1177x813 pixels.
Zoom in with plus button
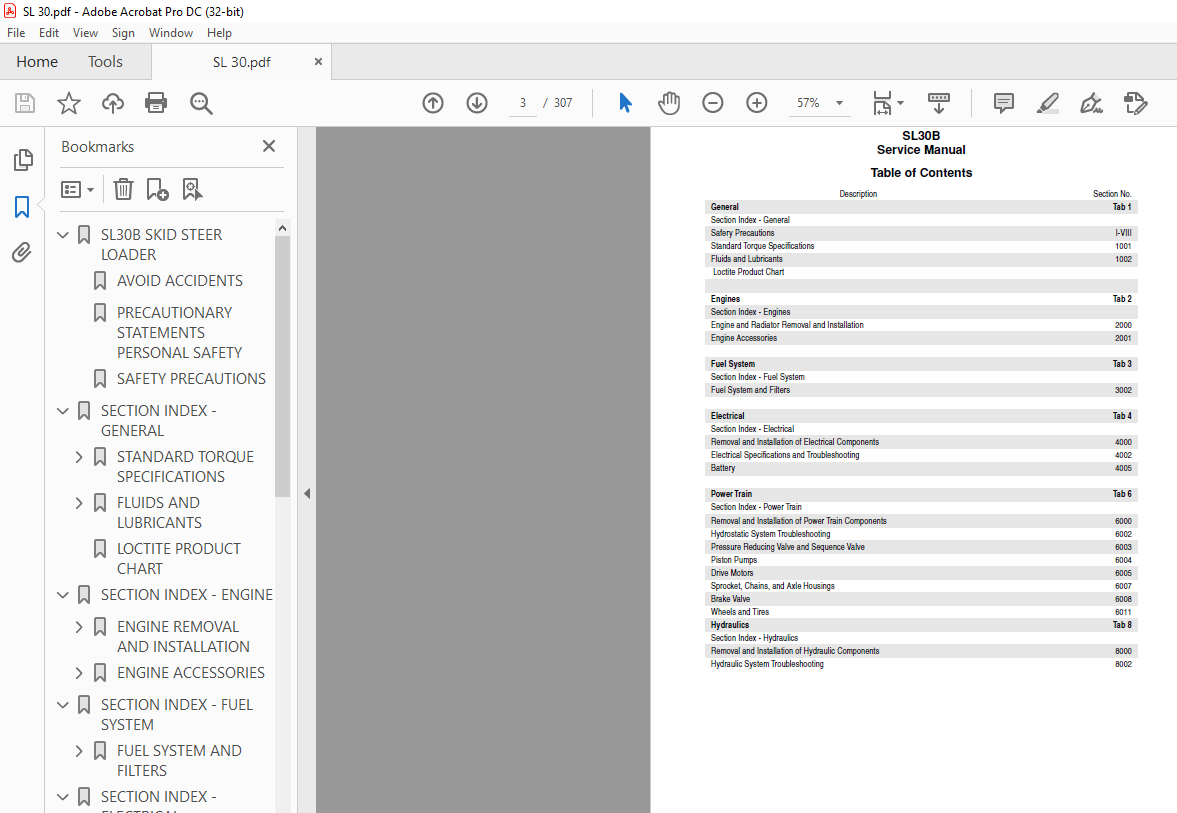click(x=757, y=103)
